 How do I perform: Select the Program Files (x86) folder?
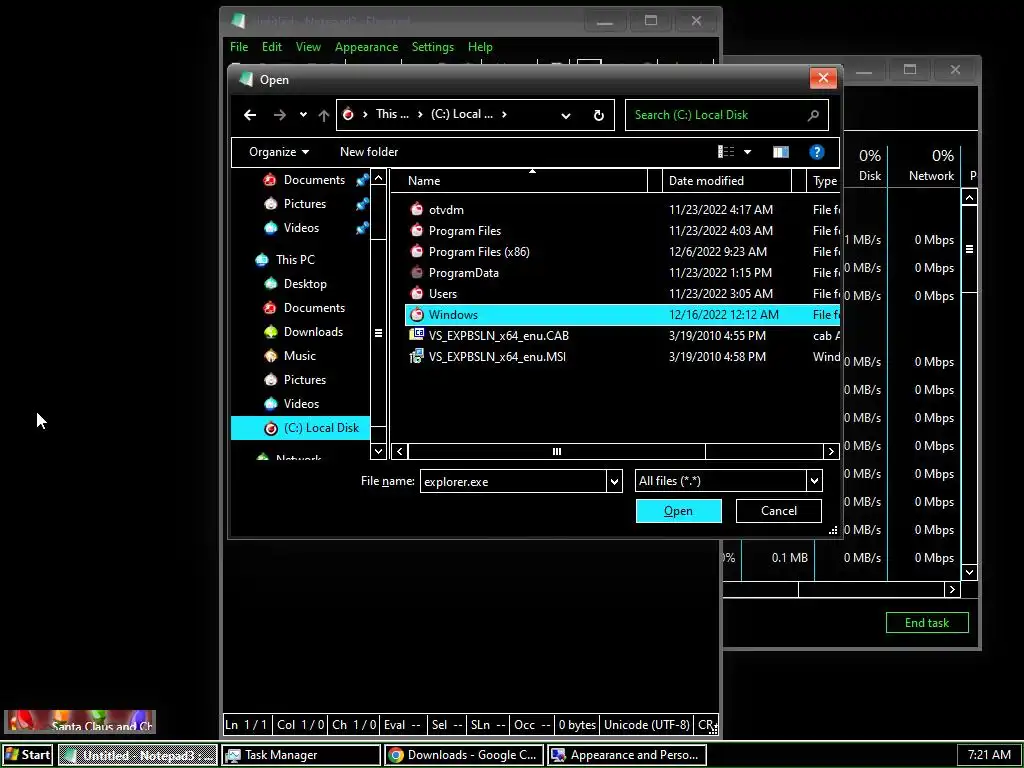tap(479, 251)
